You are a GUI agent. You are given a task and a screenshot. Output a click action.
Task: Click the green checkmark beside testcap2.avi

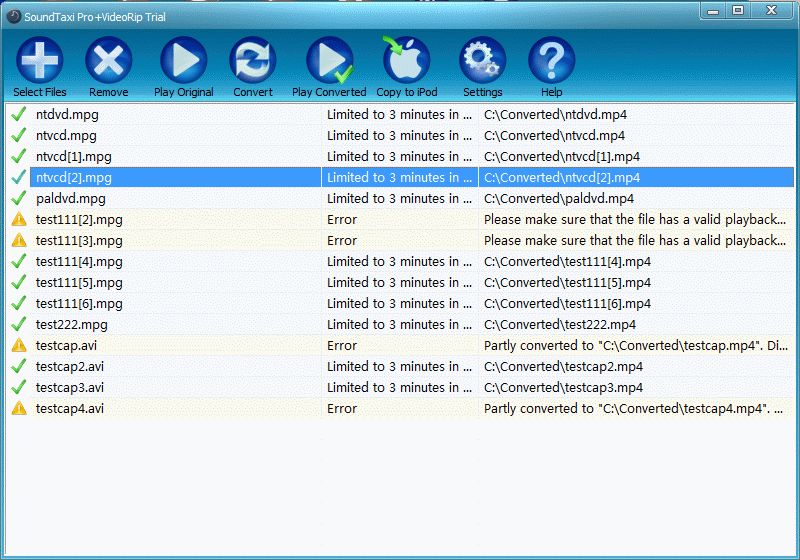(19, 366)
